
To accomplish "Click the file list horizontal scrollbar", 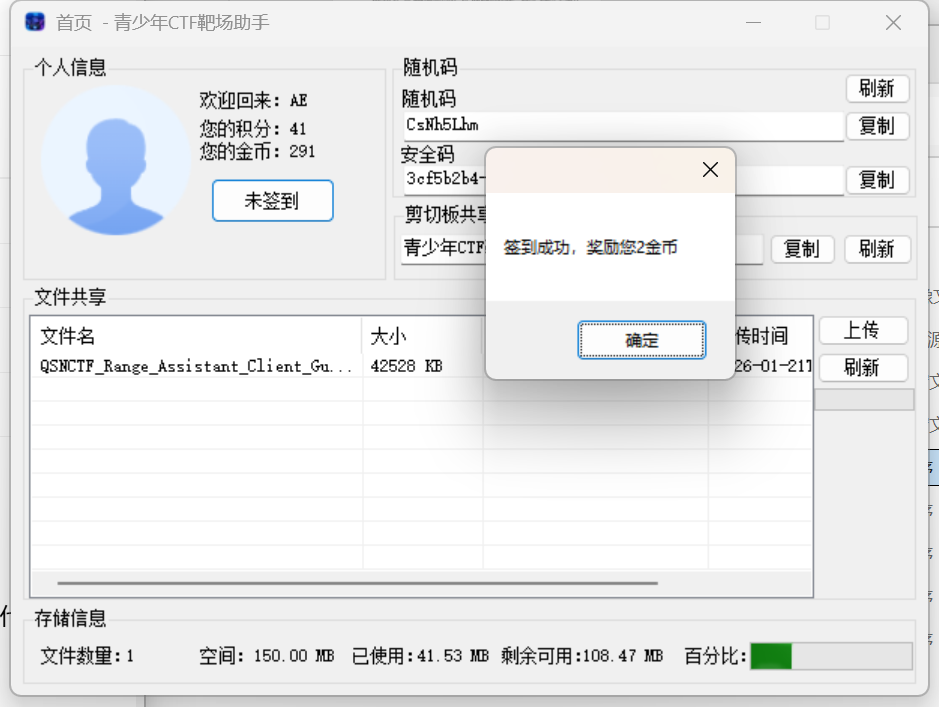I will 357,582.
